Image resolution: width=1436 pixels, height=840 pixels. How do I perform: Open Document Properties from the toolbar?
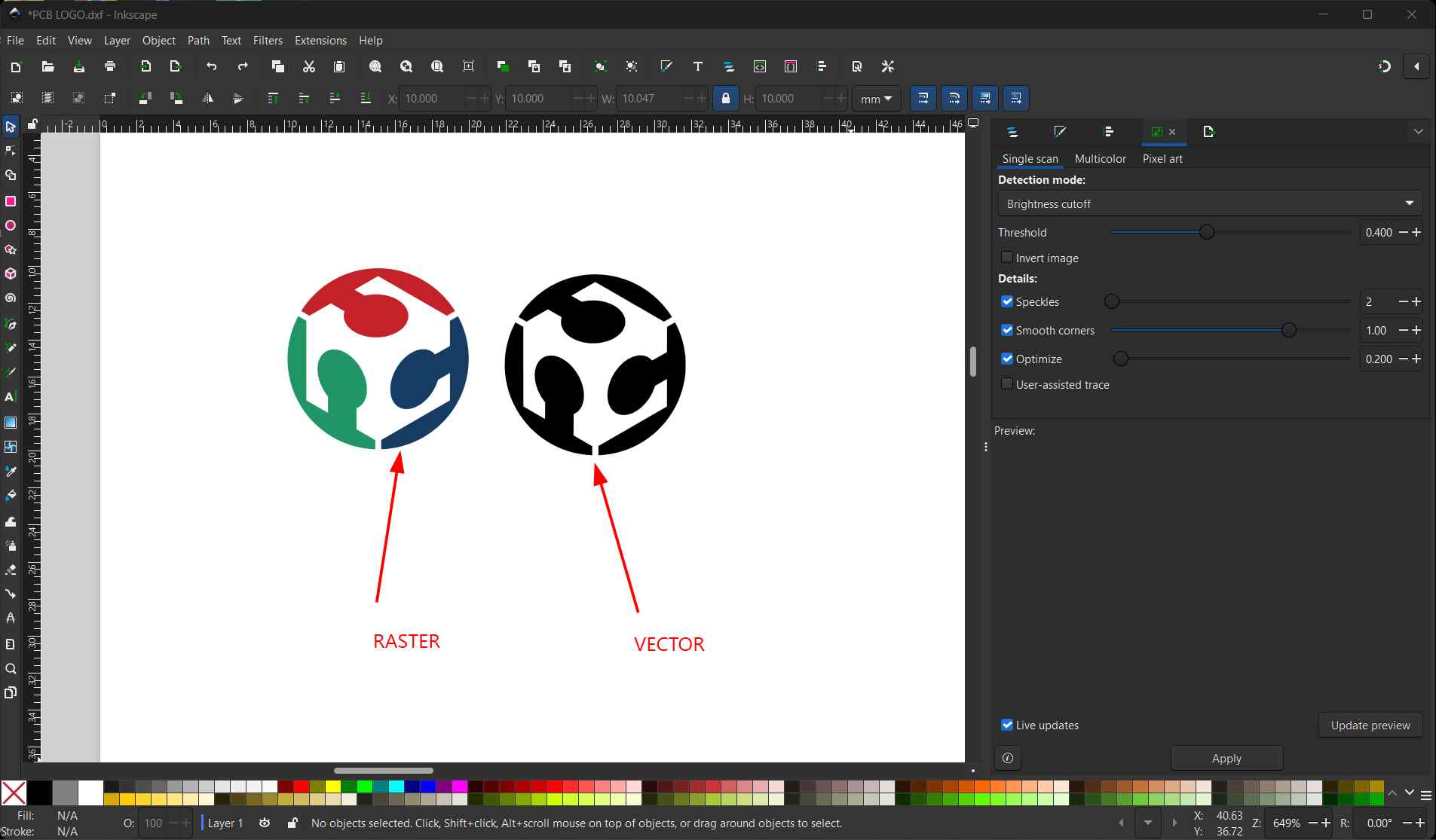pyautogui.click(x=857, y=66)
